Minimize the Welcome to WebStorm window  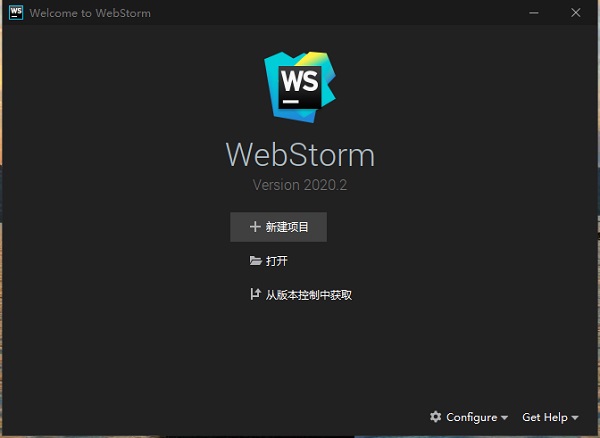click(534, 13)
